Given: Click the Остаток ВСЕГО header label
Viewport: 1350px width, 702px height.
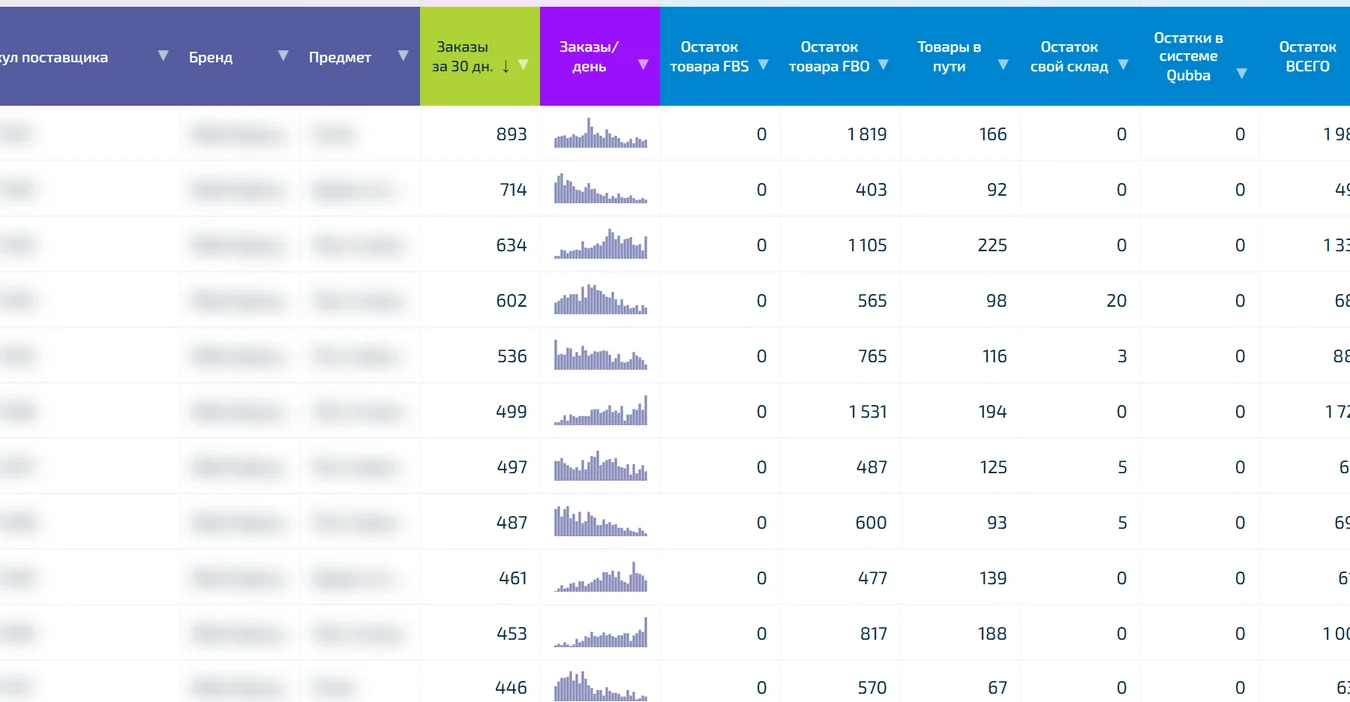Looking at the screenshot, I should point(1307,57).
